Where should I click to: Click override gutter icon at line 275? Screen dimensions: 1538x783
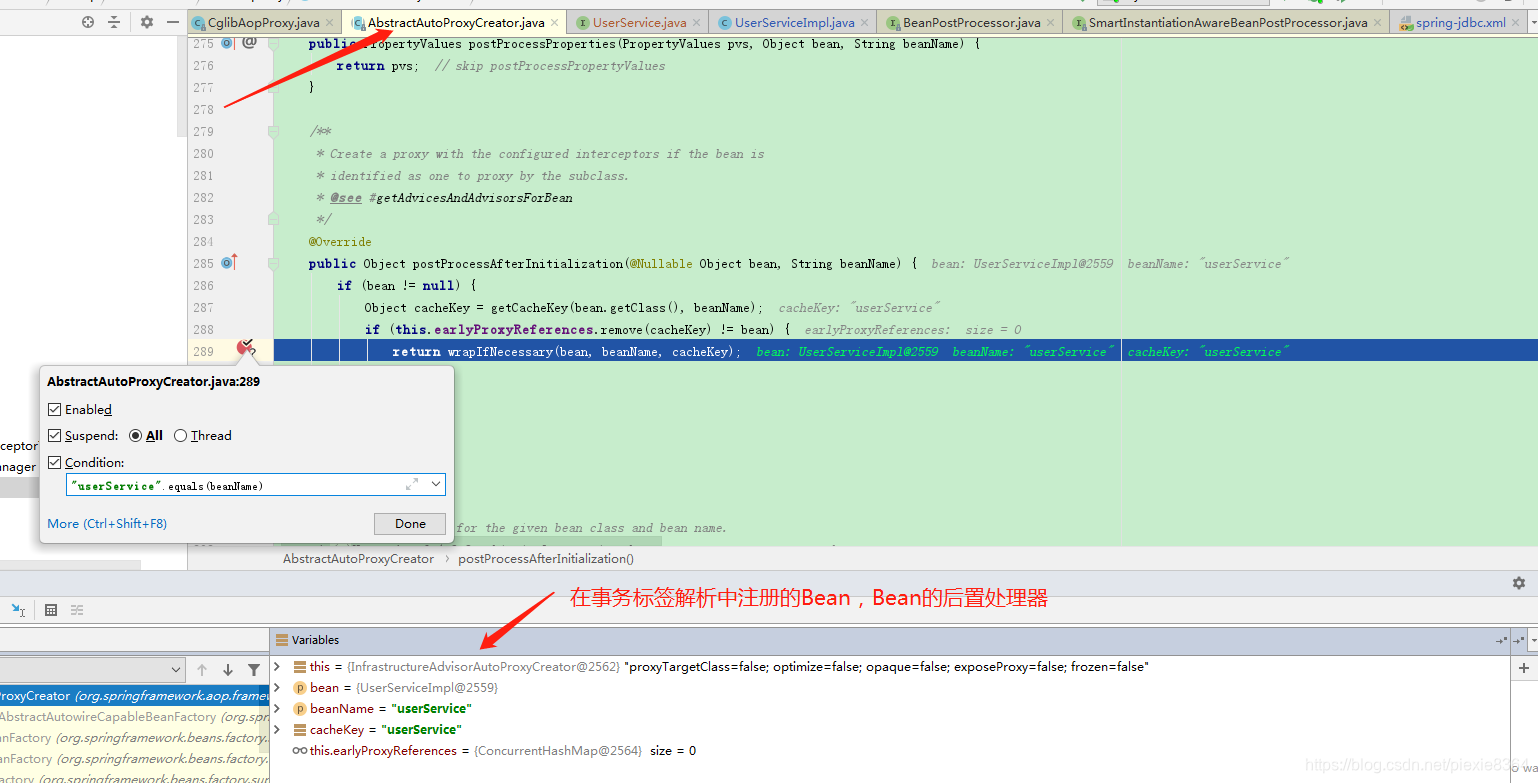228,43
